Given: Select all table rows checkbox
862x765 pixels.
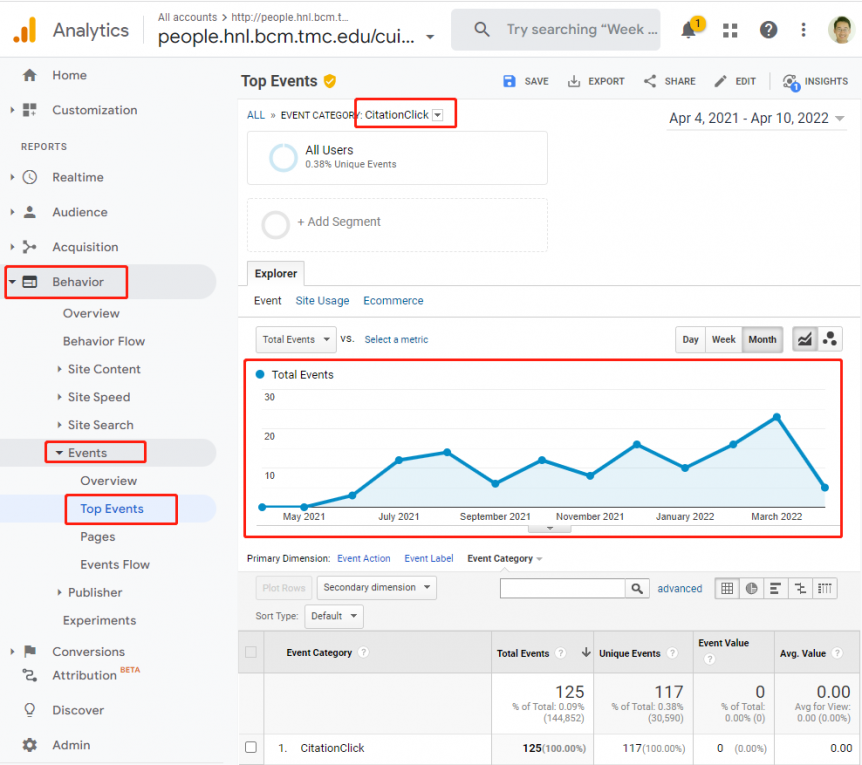Looking at the screenshot, I should [249, 652].
